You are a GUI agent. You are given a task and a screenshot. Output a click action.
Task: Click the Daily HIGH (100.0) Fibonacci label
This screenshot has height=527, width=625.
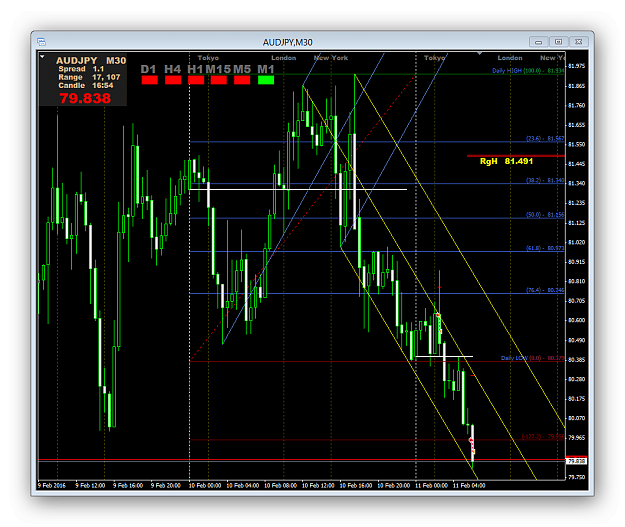[x=528, y=71]
